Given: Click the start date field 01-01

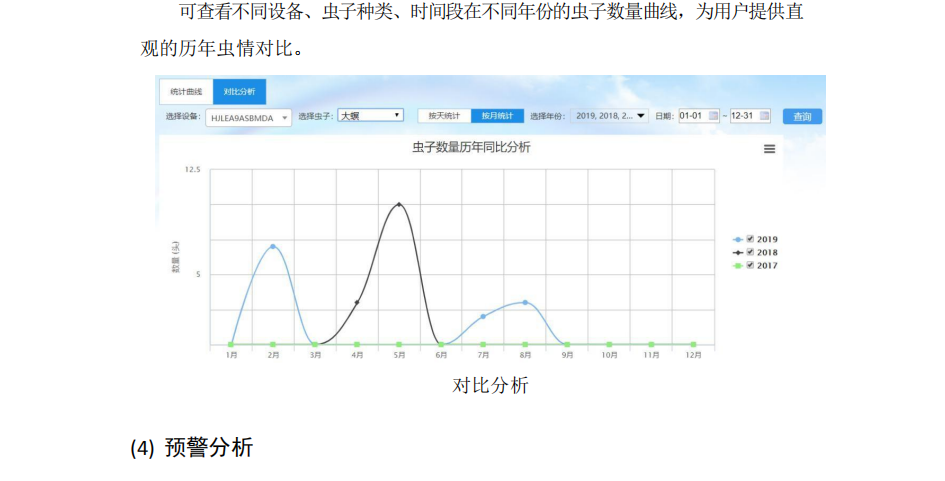Looking at the screenshot, I should 692,116.
